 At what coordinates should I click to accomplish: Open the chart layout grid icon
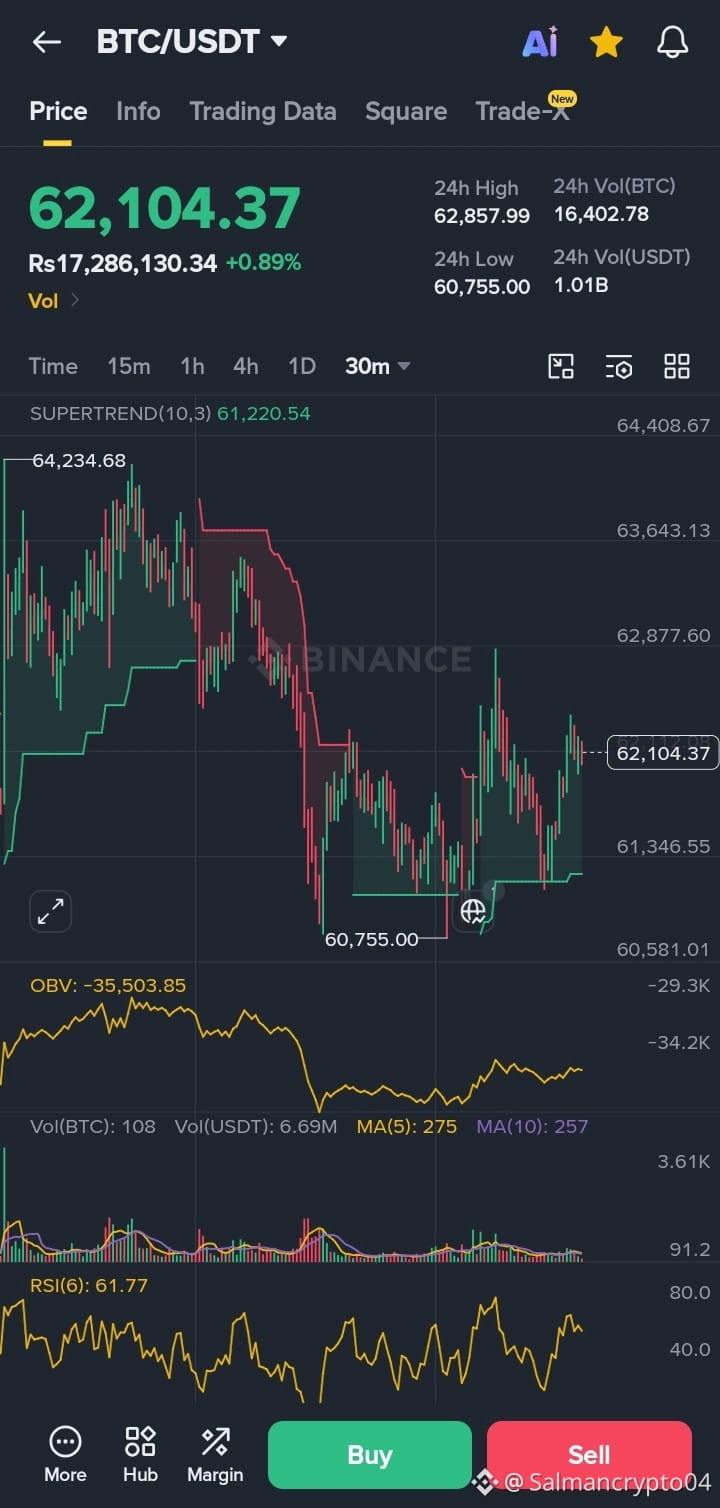tap(677, 366)
